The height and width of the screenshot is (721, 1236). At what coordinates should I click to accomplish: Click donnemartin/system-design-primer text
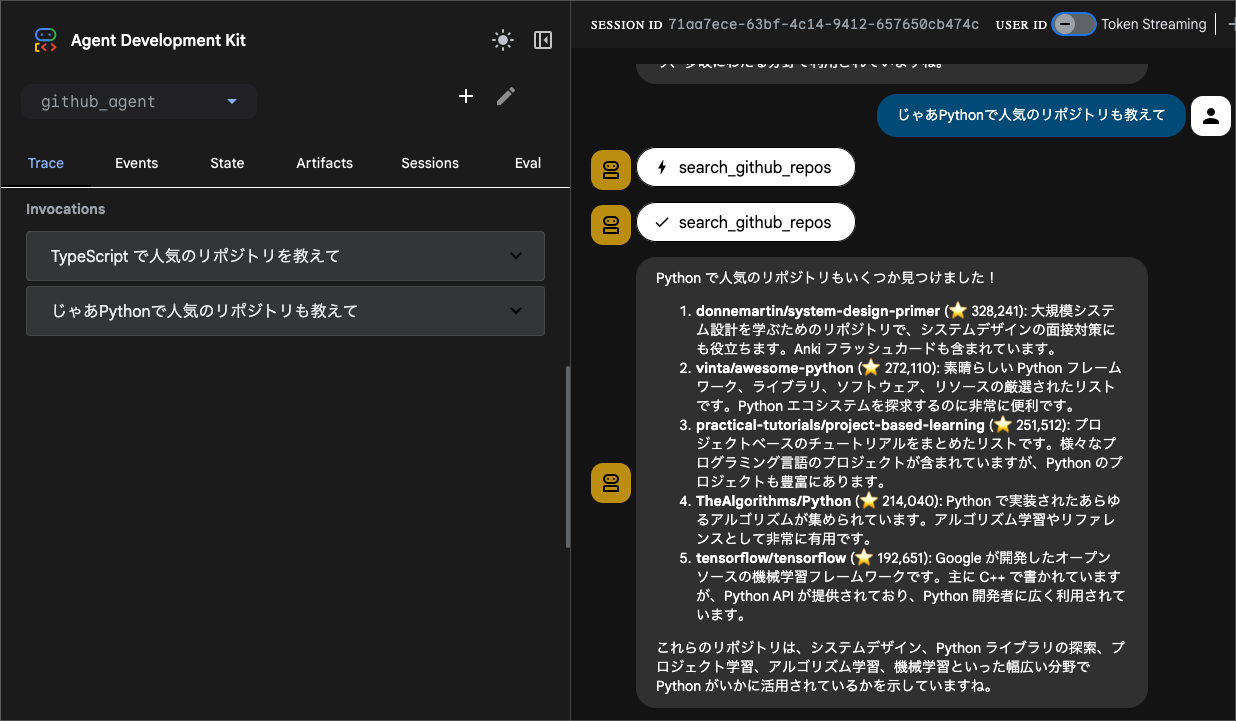(x=818, y=311)
